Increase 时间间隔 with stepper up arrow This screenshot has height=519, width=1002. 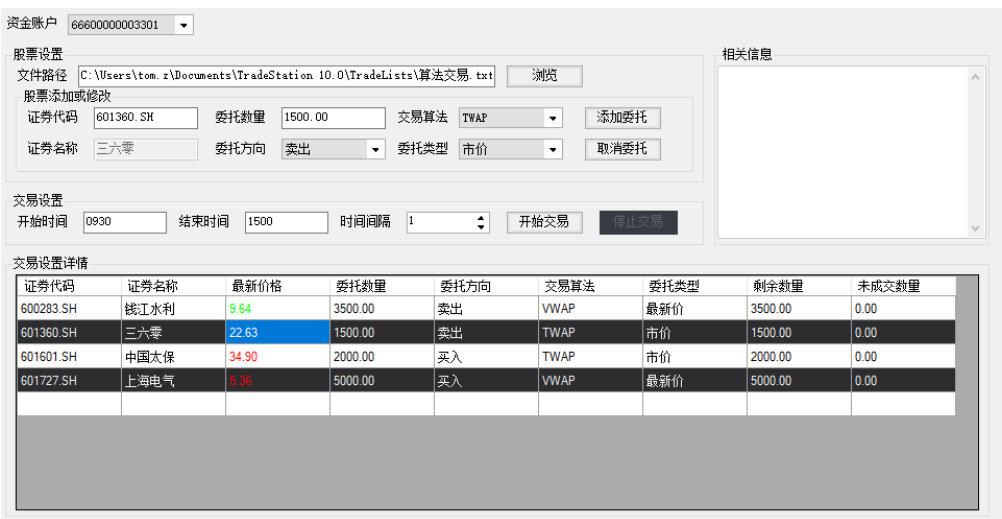coord(481,217)
